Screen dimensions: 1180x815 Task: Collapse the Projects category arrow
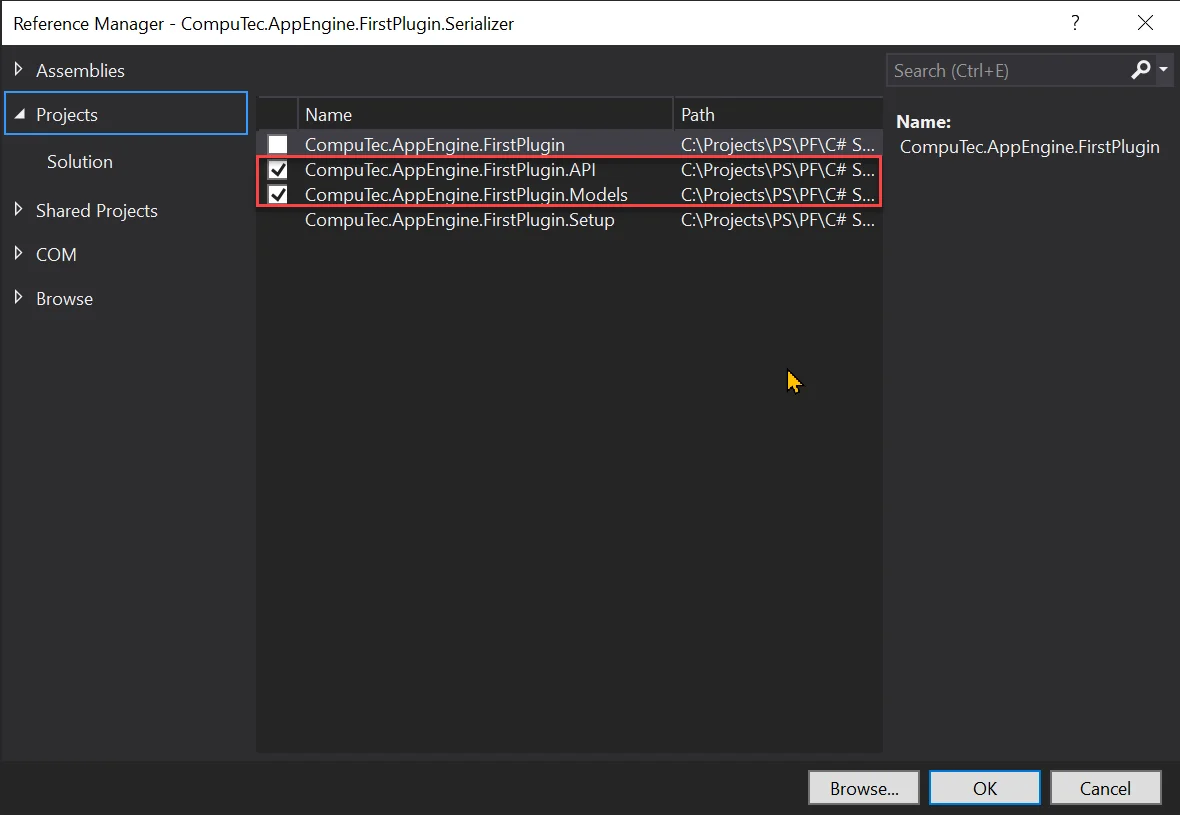19,115
